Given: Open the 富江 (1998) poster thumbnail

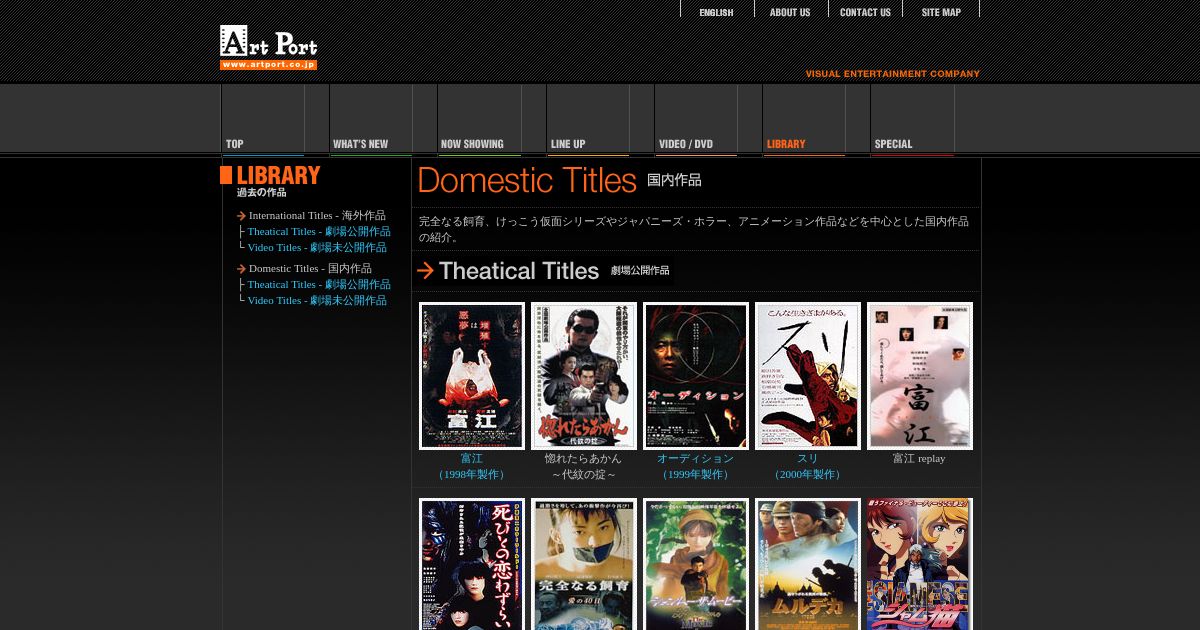Looking at the screenshot, I should (472, 376).
